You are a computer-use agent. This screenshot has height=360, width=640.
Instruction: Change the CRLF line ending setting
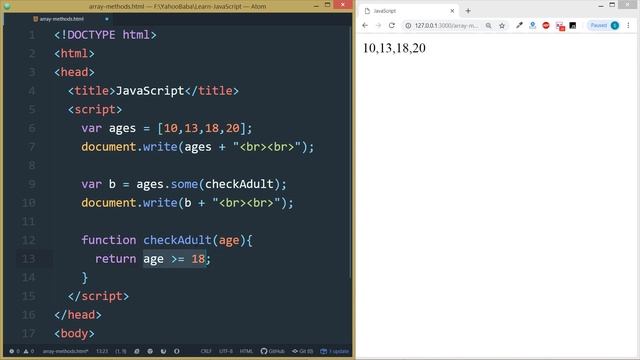tap(206, 351)
